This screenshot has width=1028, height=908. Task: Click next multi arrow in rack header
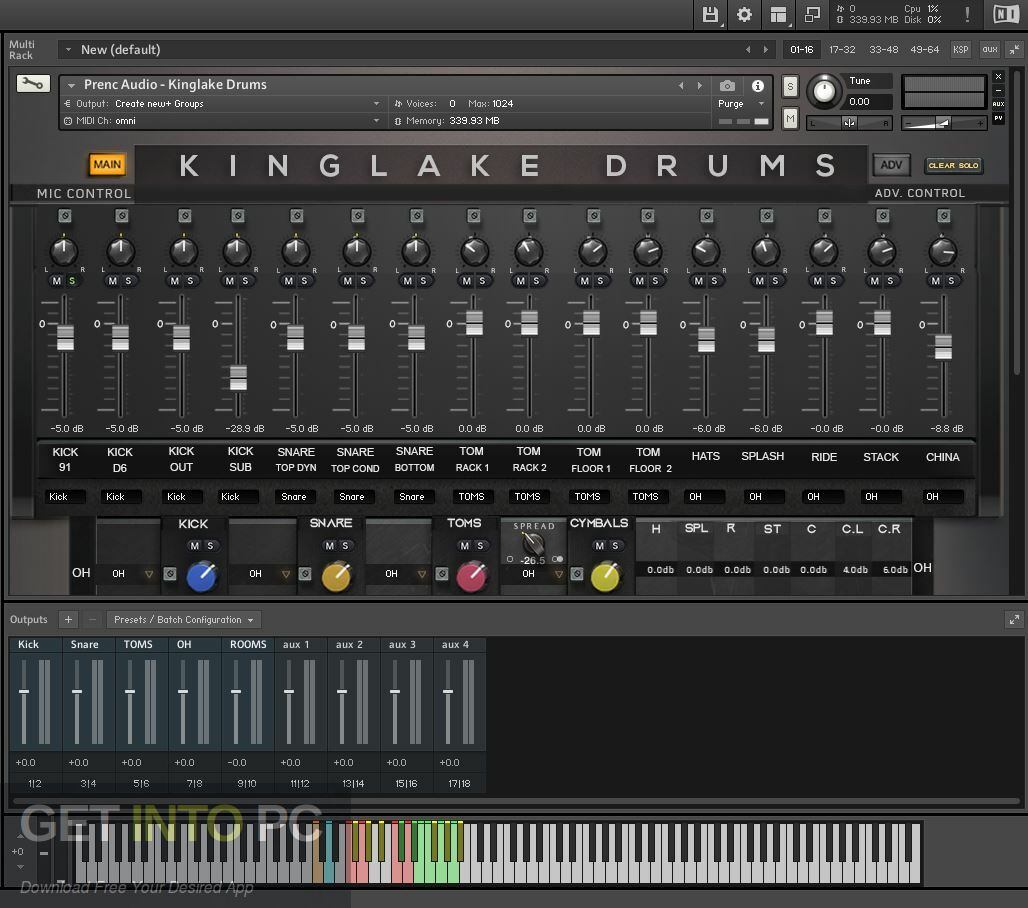(x=765, y=49)
